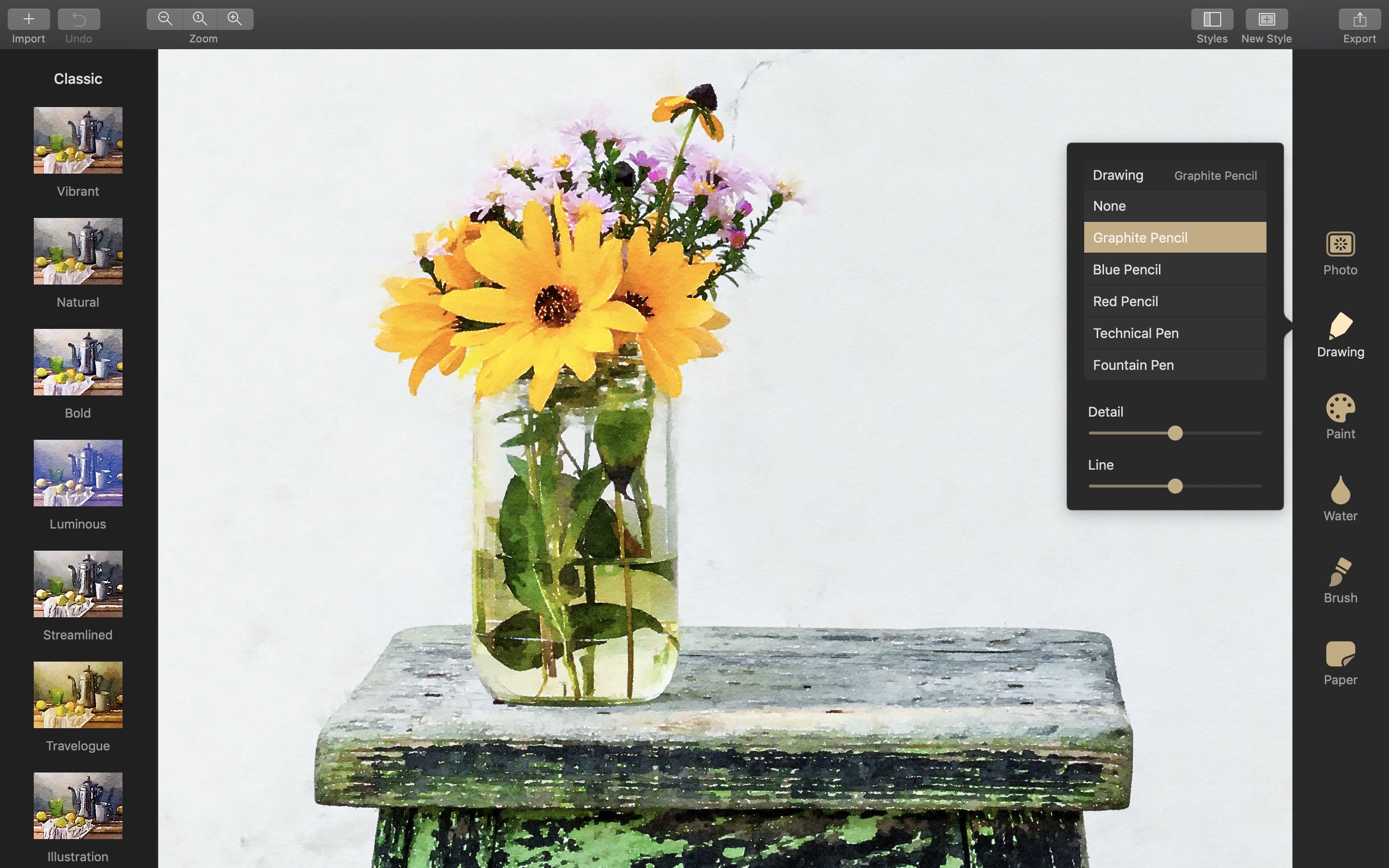Open the Brush settings panel

coord(1340,581)
